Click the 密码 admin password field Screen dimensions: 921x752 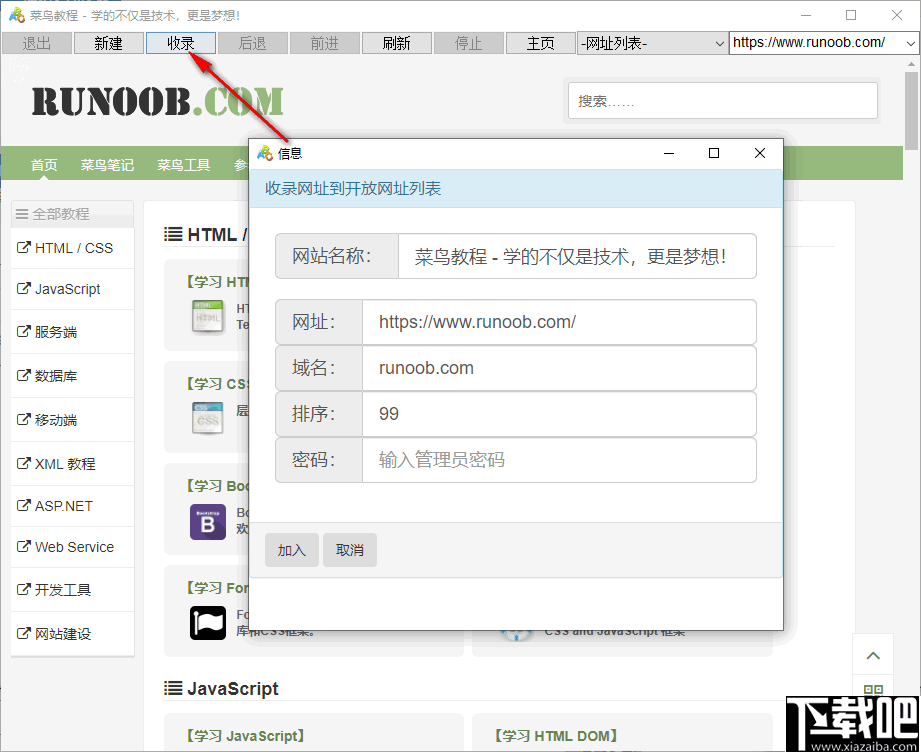click(x=559, y=459)
